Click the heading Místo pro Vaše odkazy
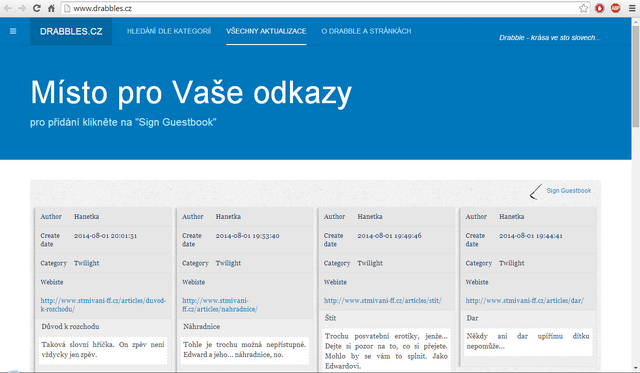 (191, 93)
